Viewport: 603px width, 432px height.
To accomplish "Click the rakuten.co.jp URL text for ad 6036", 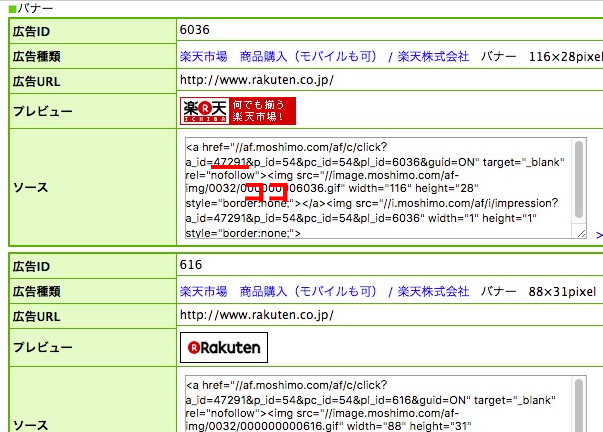I will [x=256, y=80].
